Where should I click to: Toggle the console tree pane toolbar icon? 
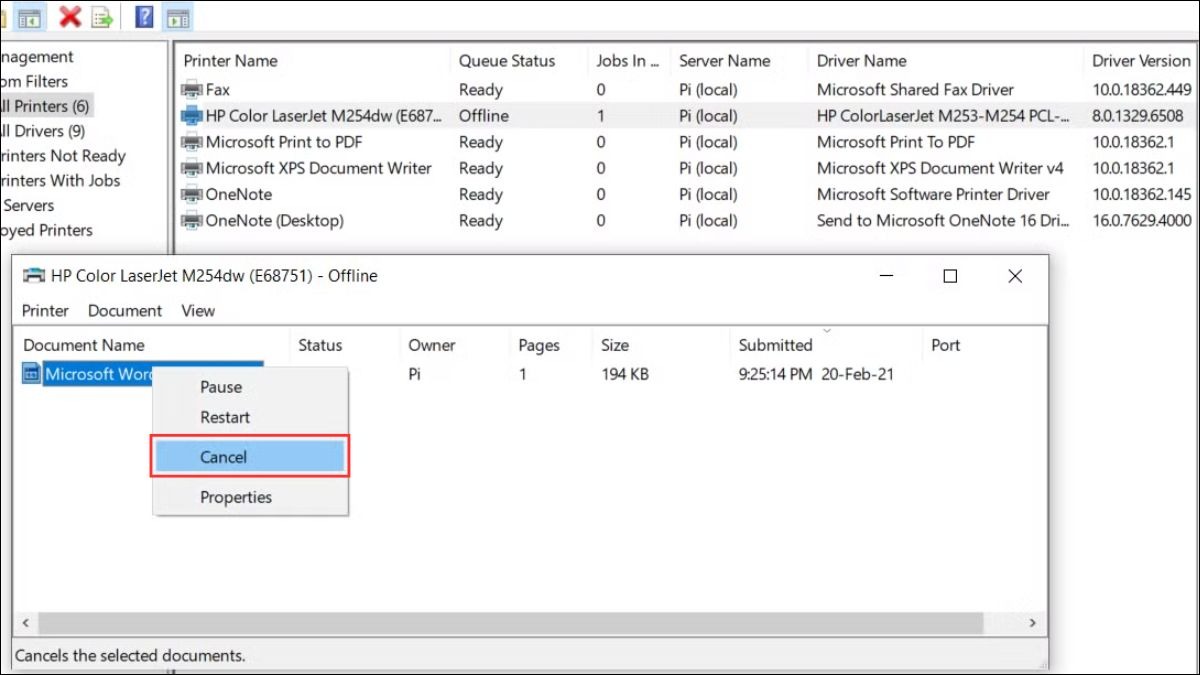point(28,16)
